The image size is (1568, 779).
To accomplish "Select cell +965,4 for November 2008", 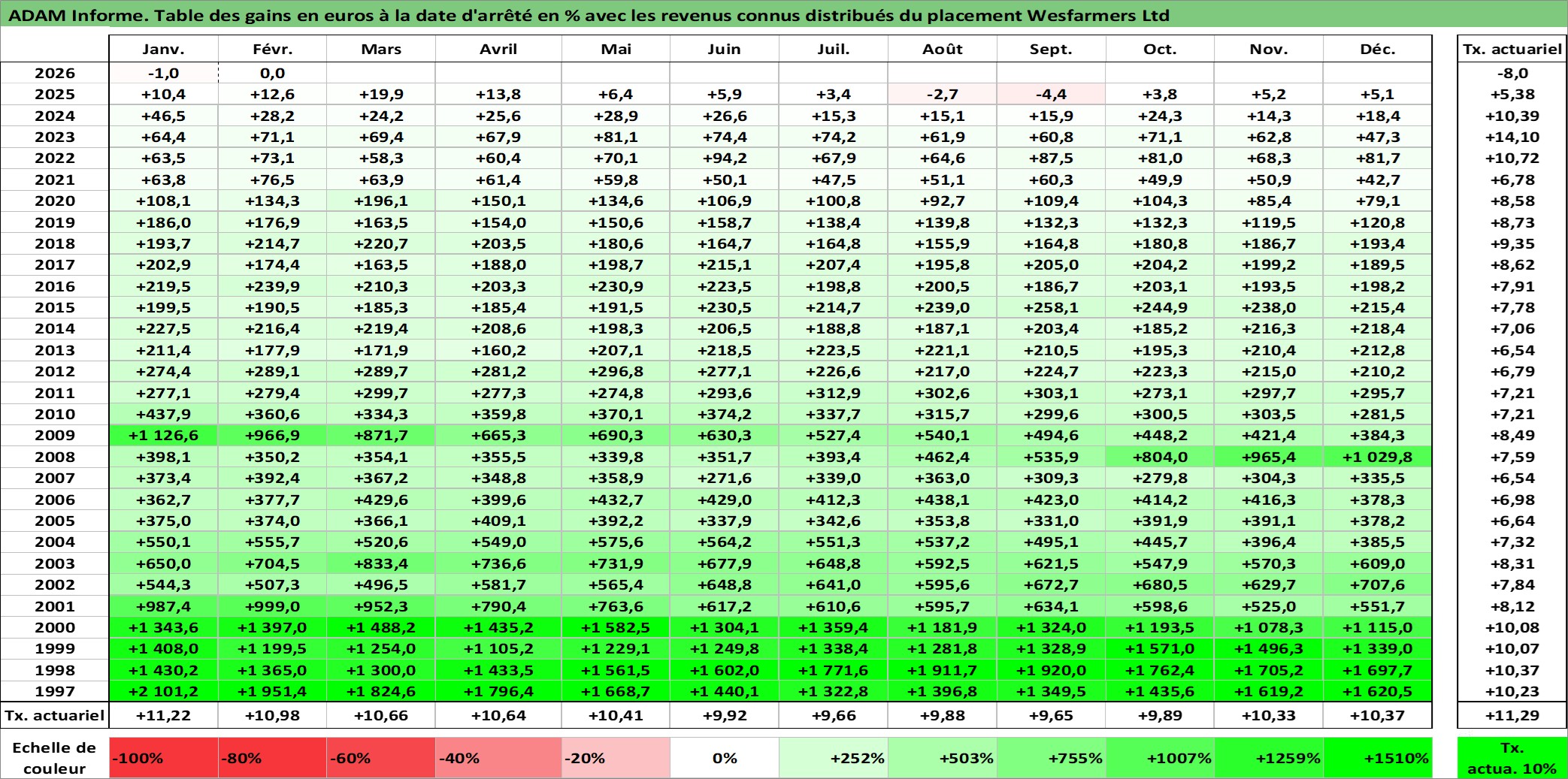I will 1269,457.
